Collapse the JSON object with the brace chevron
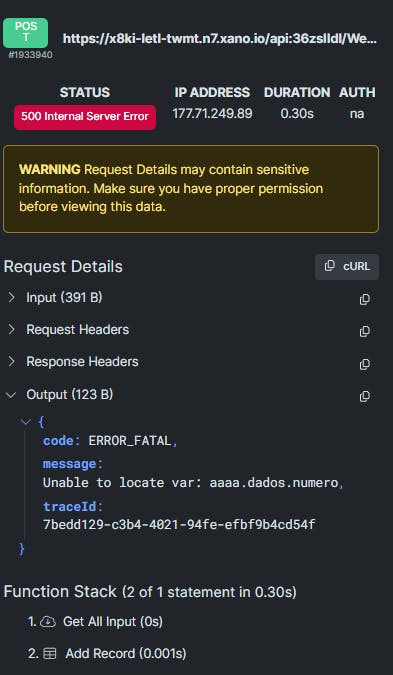The image size is (393, 675). (26, 422)
